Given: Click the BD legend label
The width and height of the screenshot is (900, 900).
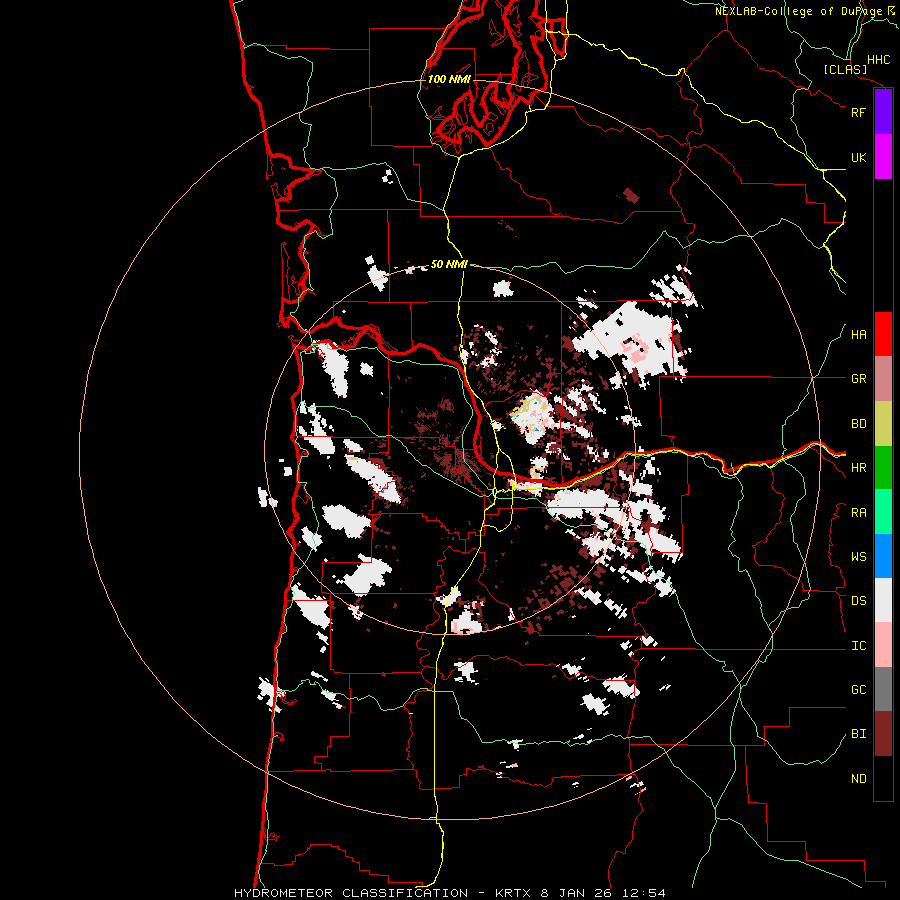Looking at the screenshot, I should pos(858,424).
